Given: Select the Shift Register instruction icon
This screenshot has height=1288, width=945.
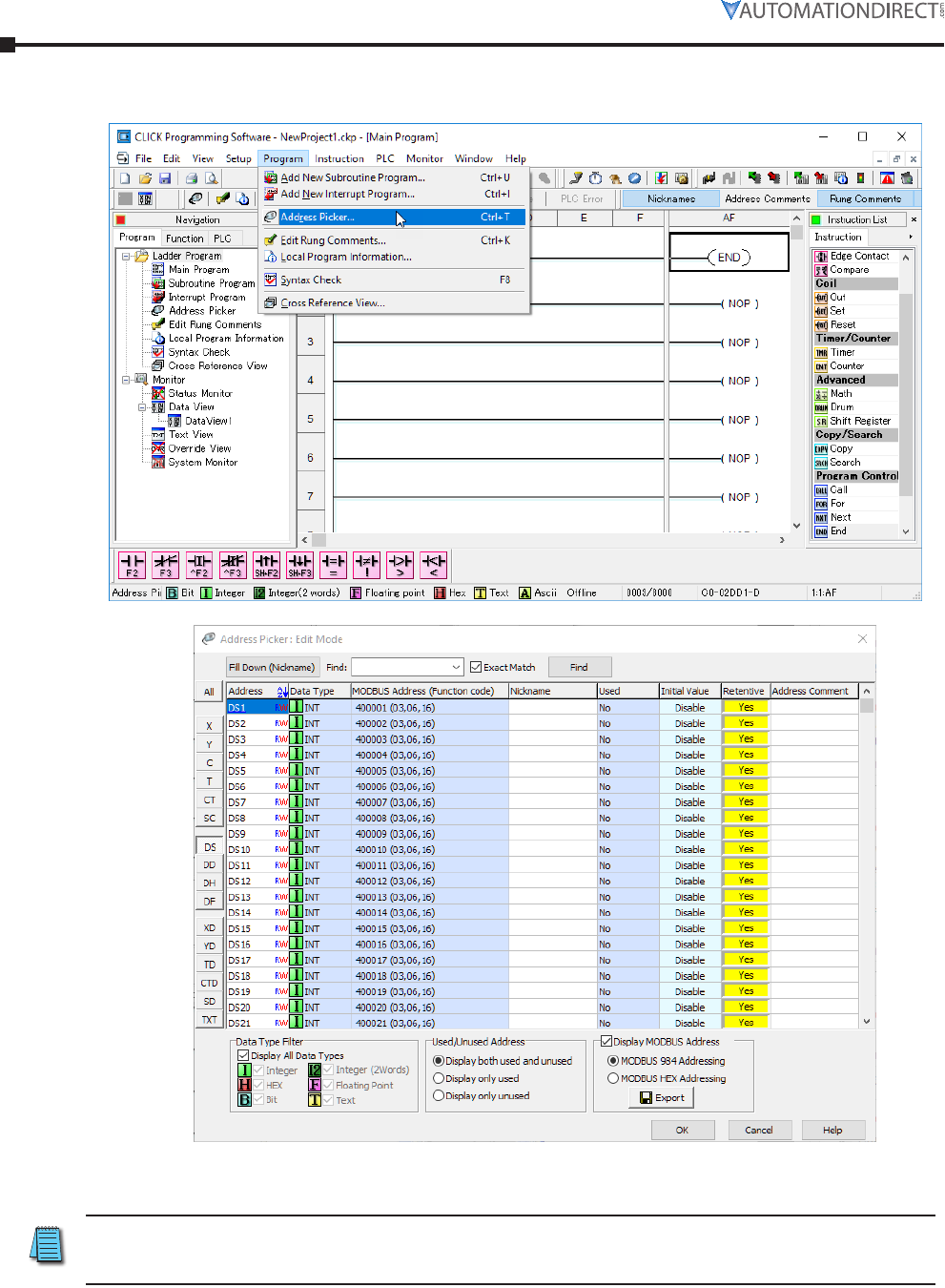Looking at the screenshot, I should pos(821,422).
